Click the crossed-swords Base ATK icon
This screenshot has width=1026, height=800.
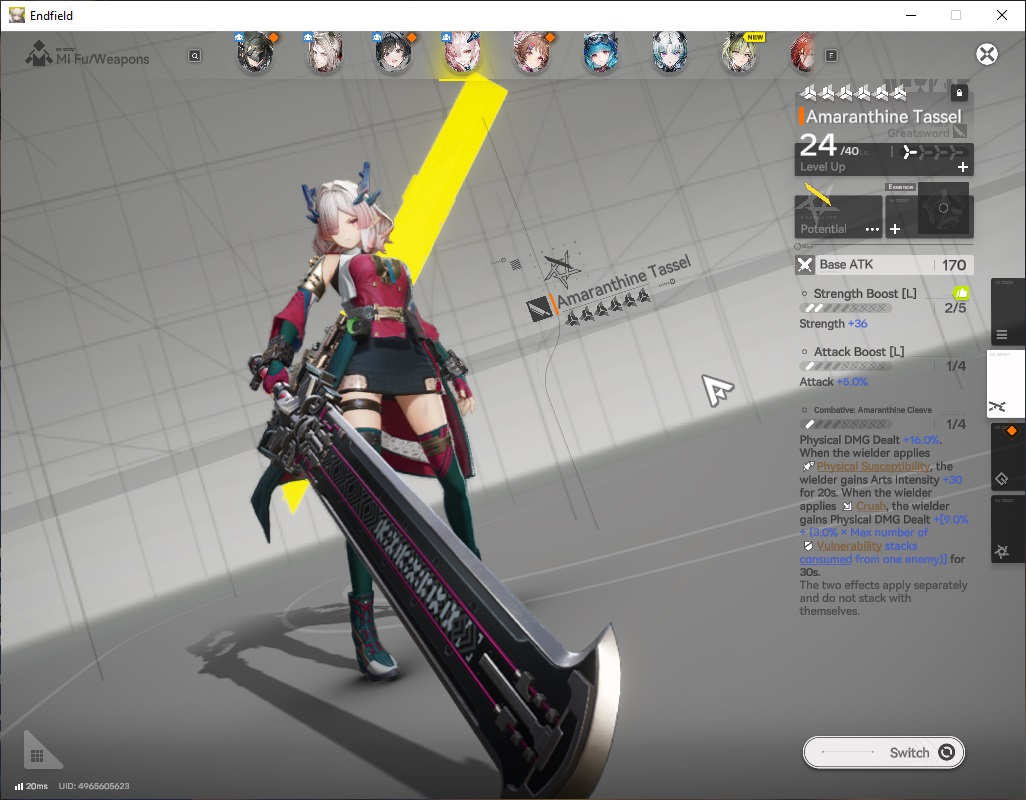coord(805,265)
